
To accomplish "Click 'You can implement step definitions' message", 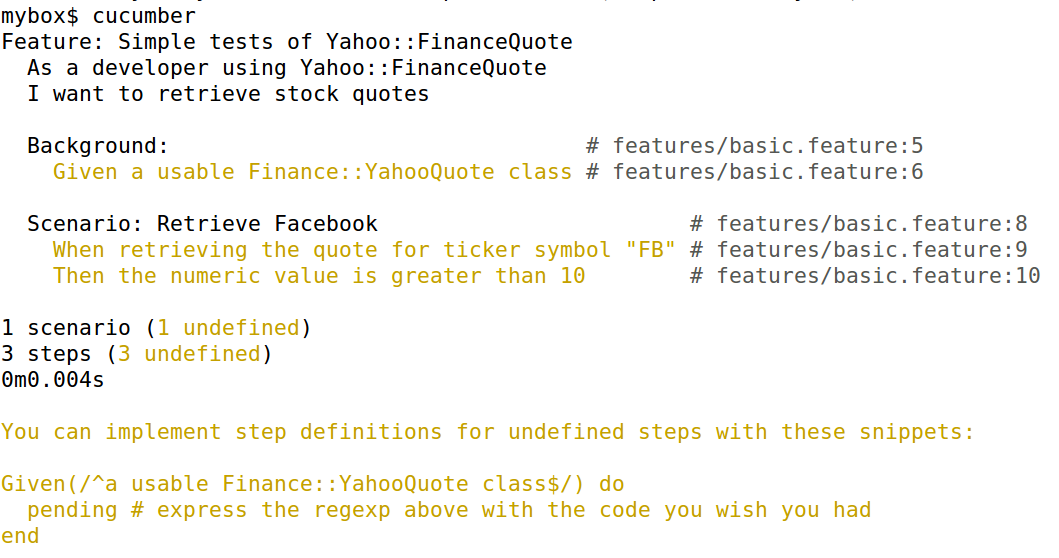I will pyautogui.click(x=488, y=432).
